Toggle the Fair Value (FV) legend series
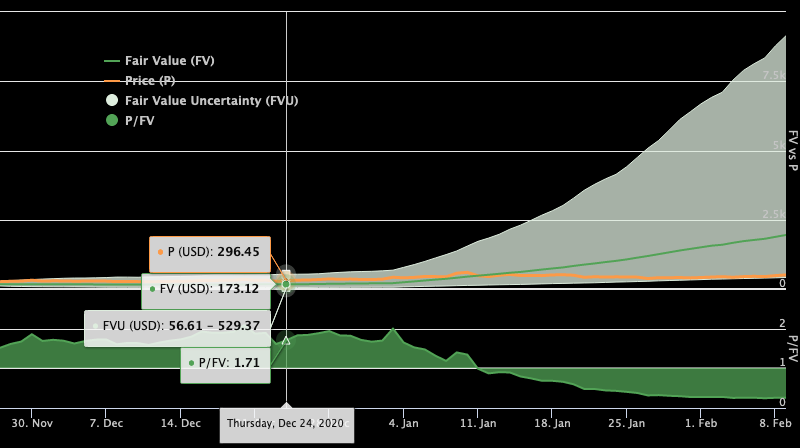This screenshot has height=448, width=800. pos(159,61)
